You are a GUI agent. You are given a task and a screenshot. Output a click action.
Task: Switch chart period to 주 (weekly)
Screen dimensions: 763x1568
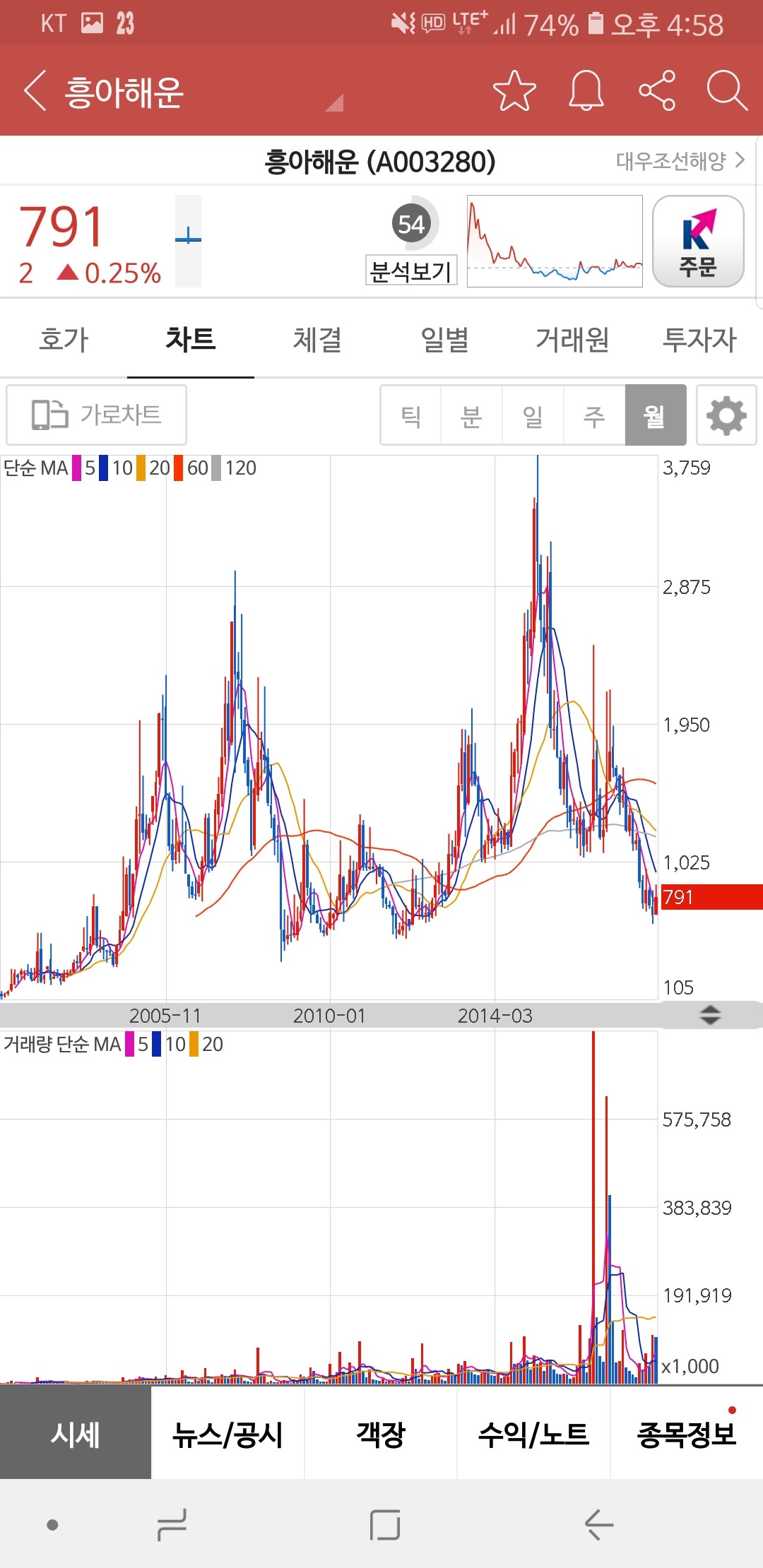[x=594, y=415]
